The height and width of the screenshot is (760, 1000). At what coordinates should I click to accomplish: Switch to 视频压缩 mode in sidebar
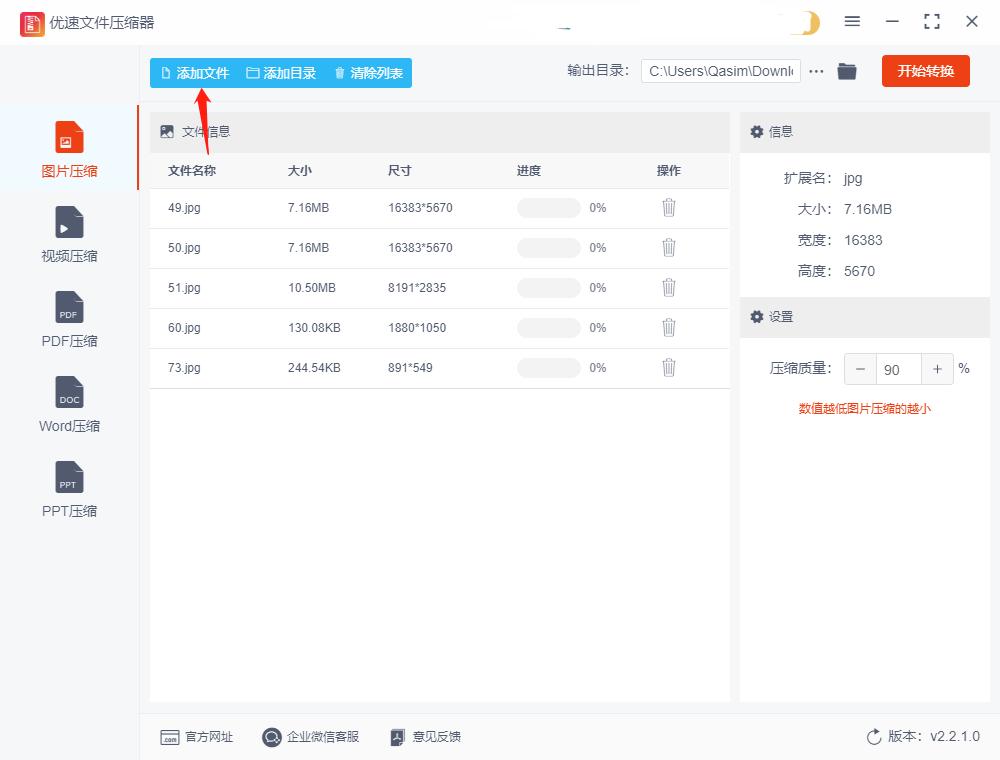click(x=68, y=233)
